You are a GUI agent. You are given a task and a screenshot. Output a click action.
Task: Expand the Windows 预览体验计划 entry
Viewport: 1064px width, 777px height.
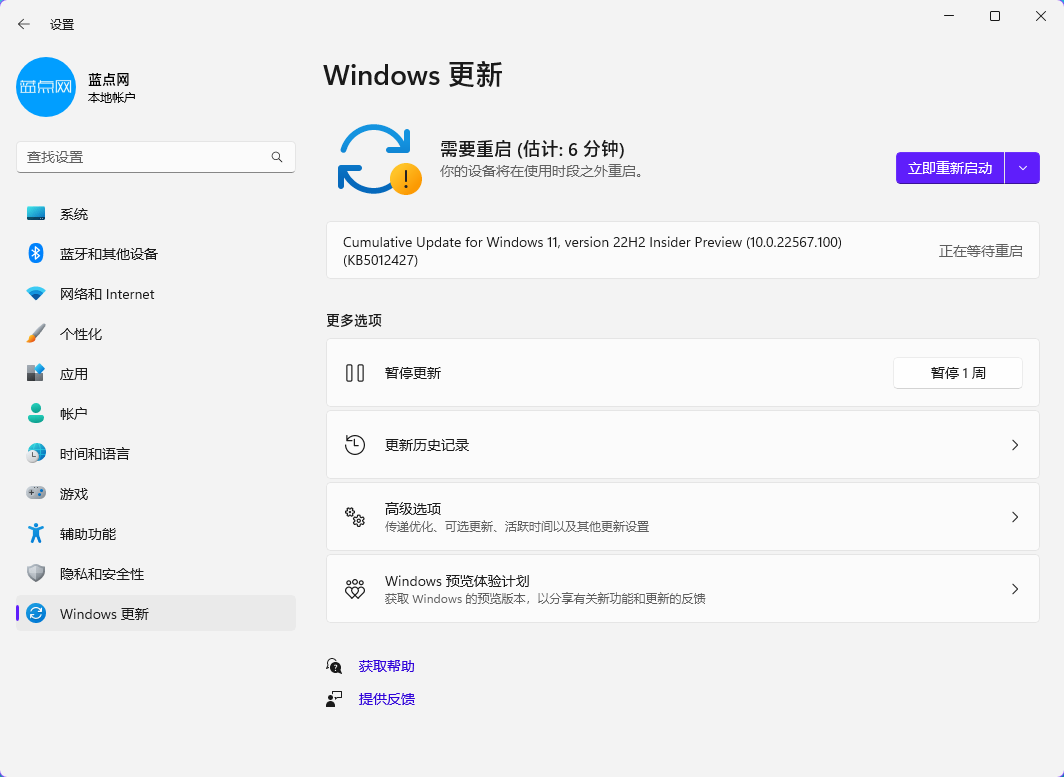pyautogui.click(x=1014, y=589)
